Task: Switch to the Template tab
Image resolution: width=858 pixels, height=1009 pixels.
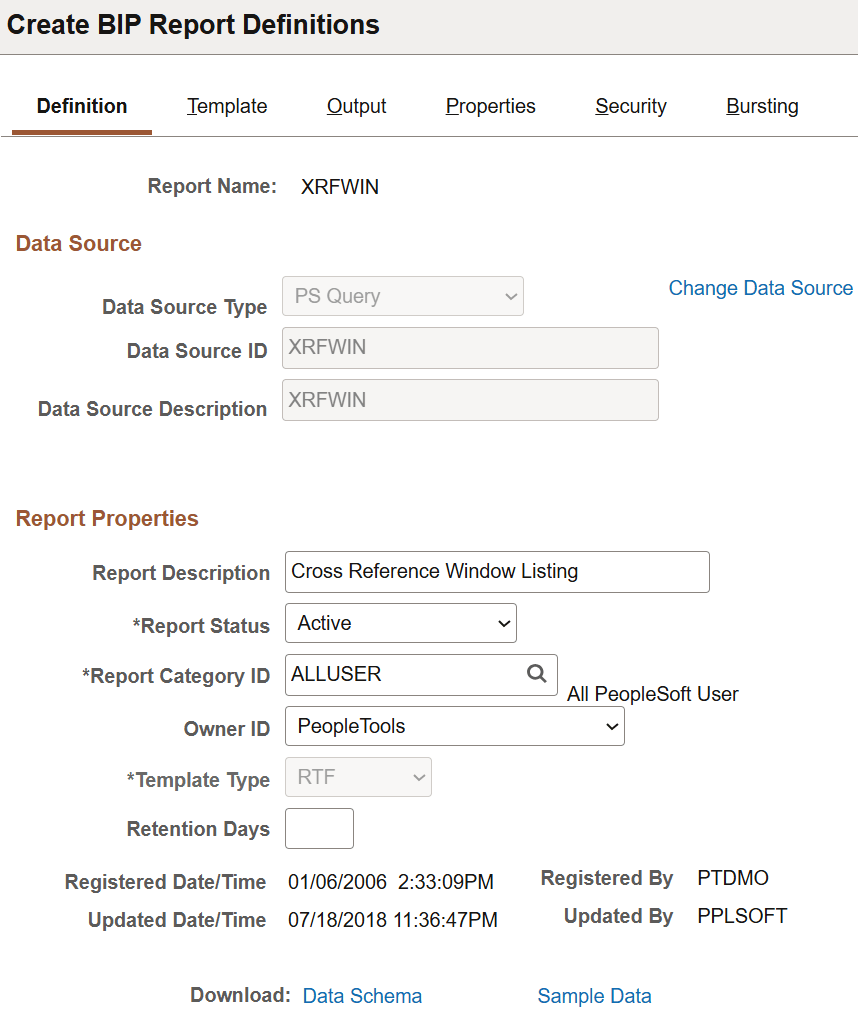Action: tap(226, 106)
